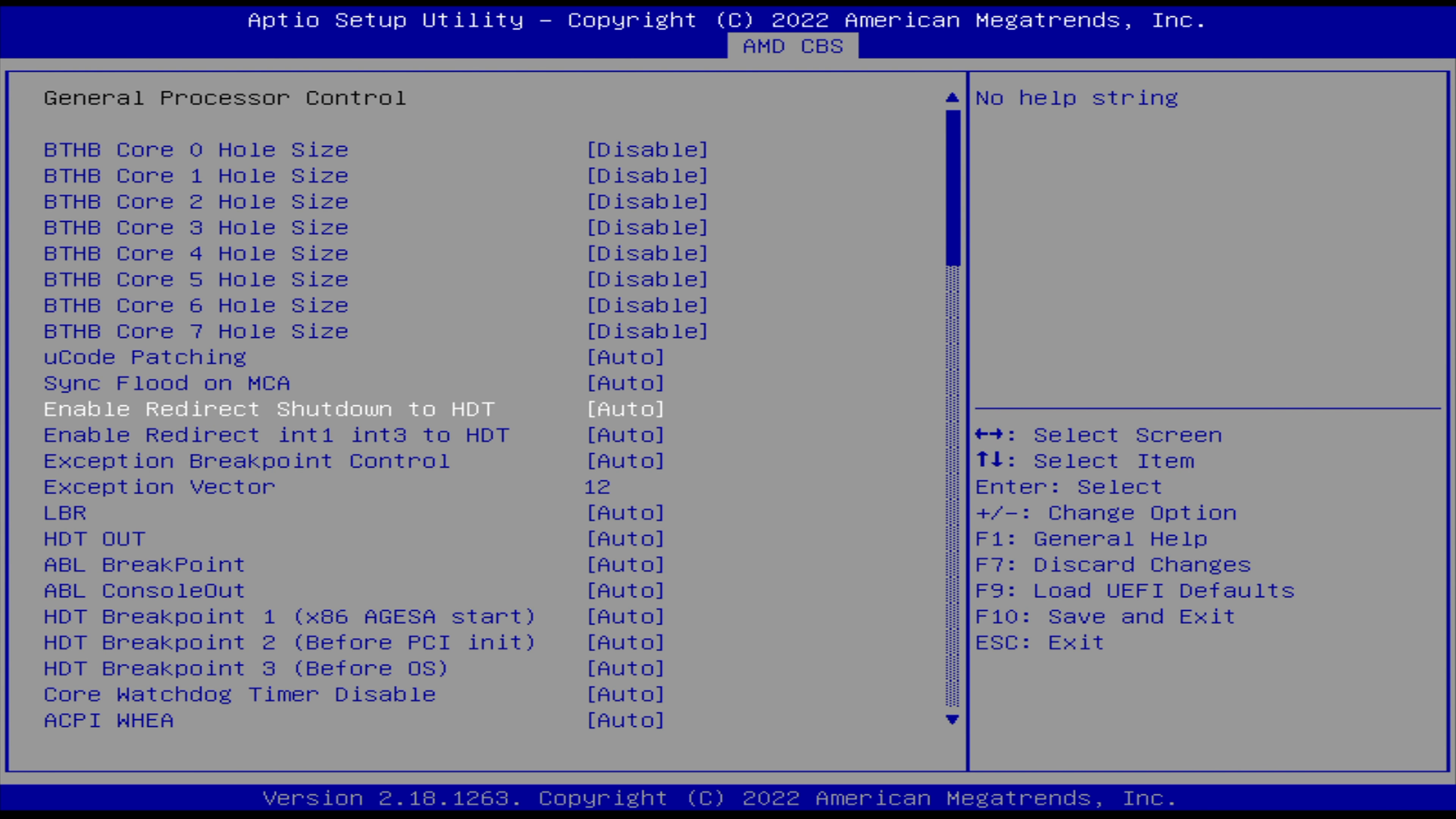Select the Exception Vector label
Viewport: 1456px width, 819px height.
pos(160,487)
